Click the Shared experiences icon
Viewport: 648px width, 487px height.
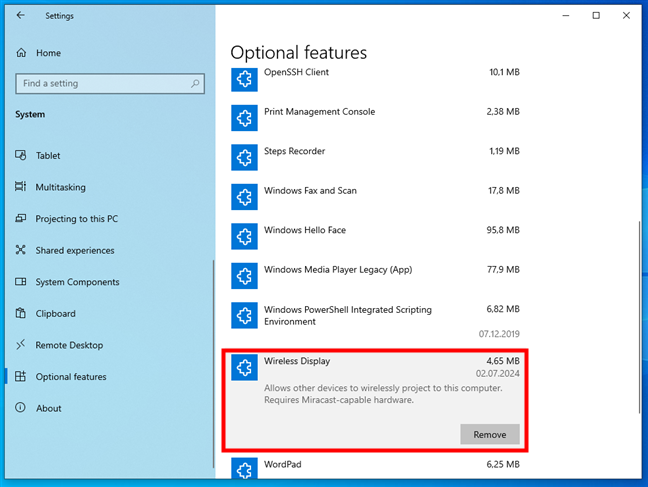(21, 250)
